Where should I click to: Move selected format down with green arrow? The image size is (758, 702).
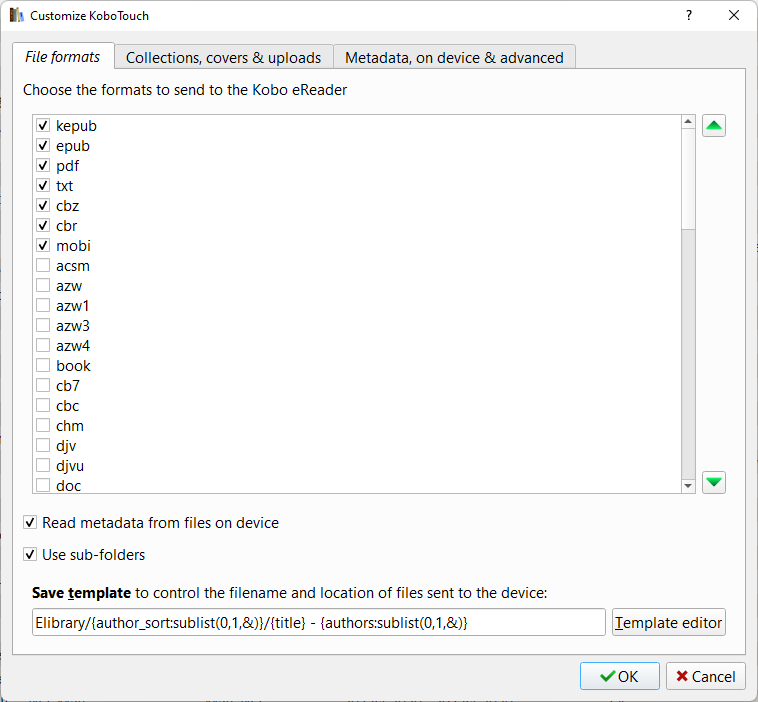coord(714,482)
